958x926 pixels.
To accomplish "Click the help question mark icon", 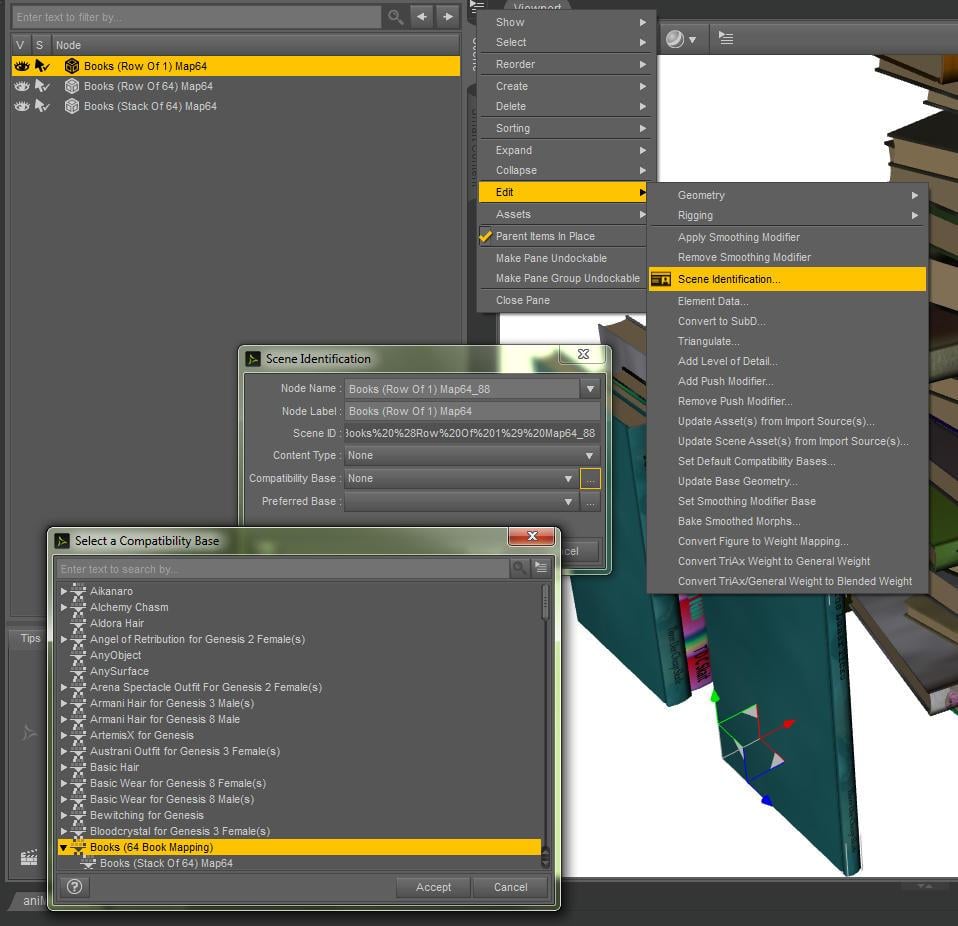I will (x=75, y=886).
